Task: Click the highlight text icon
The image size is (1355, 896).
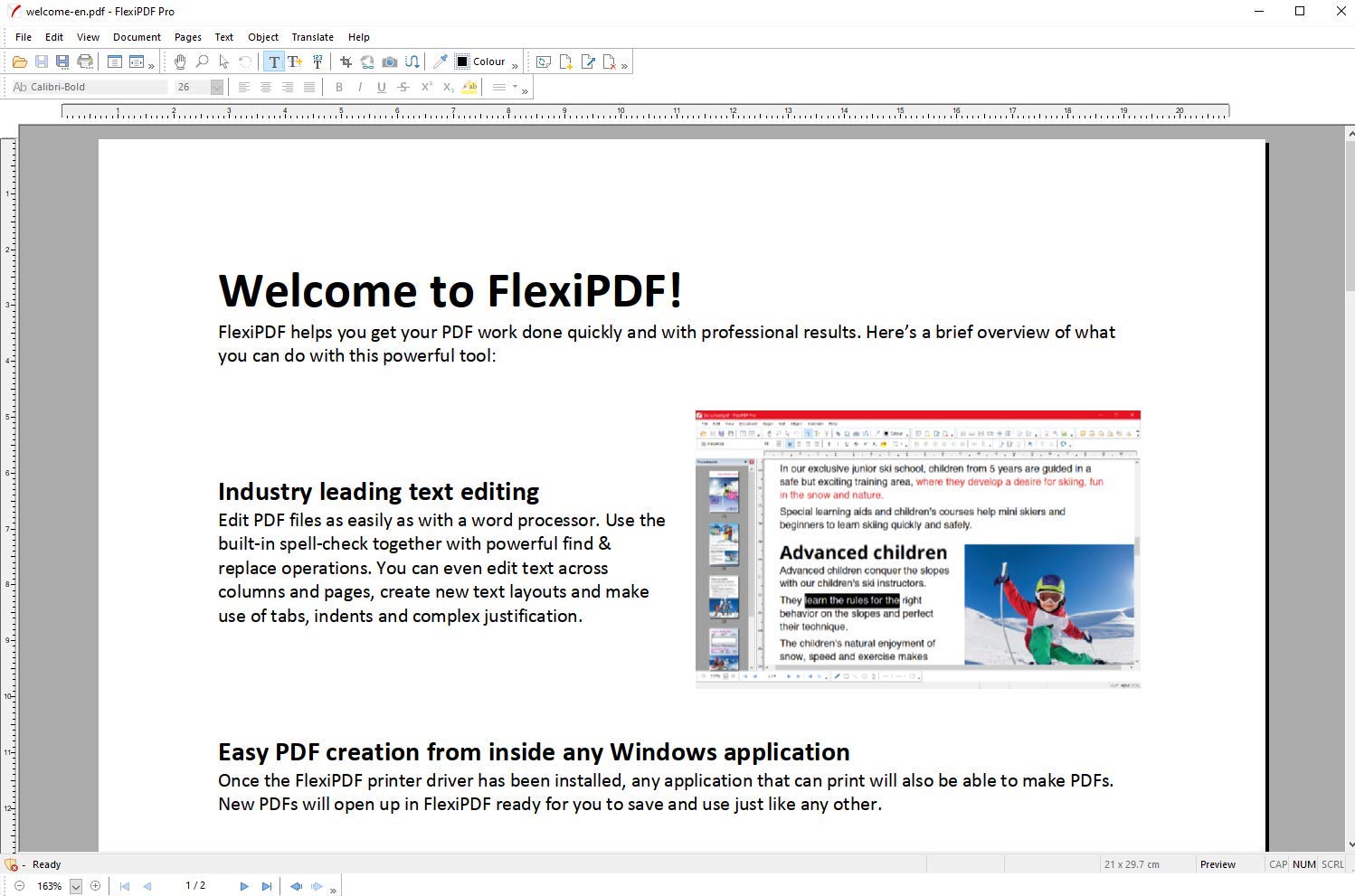Action: coord(469,87)
